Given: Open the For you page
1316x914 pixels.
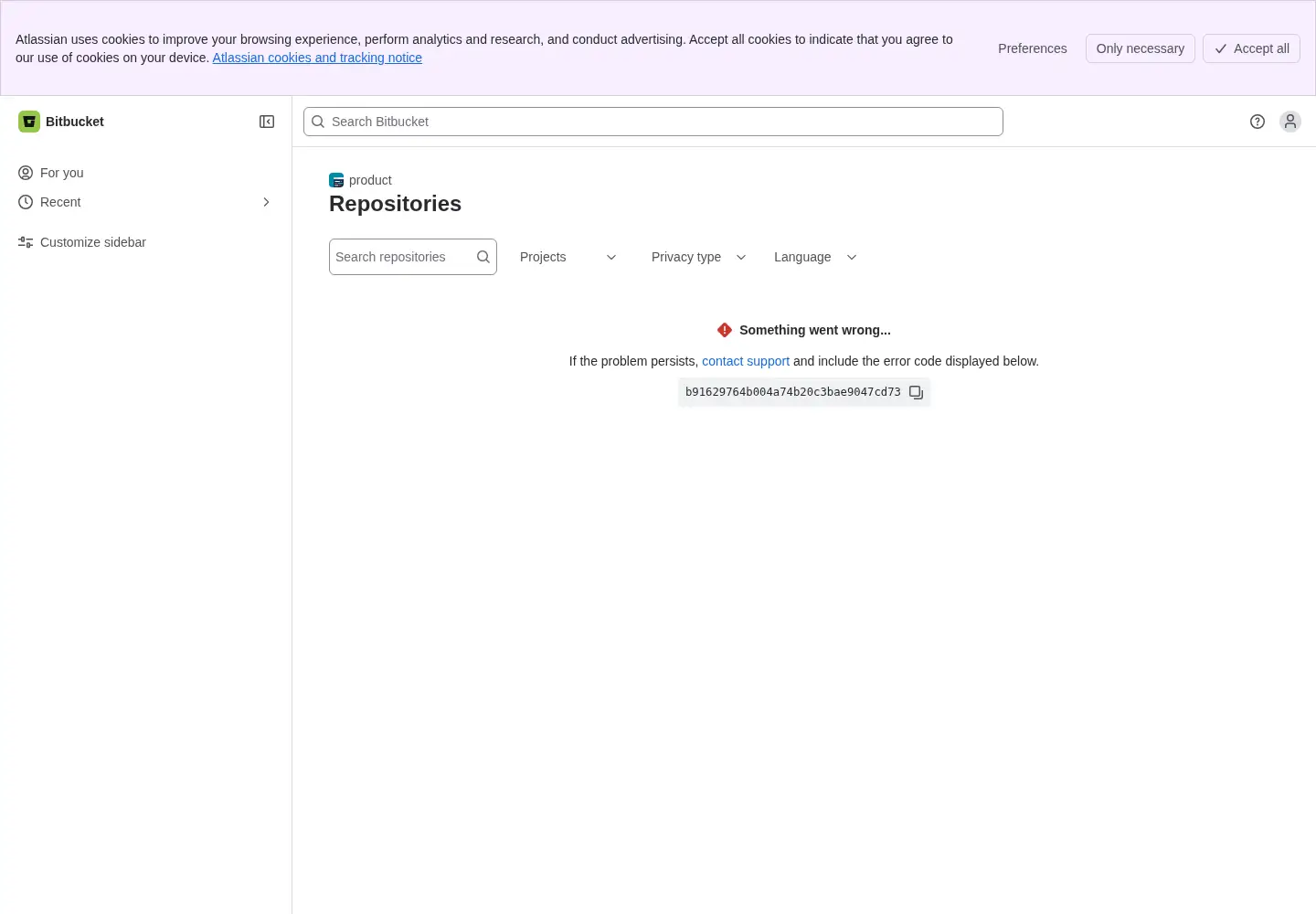Looking at the screenshot, I should coord(146,173).
